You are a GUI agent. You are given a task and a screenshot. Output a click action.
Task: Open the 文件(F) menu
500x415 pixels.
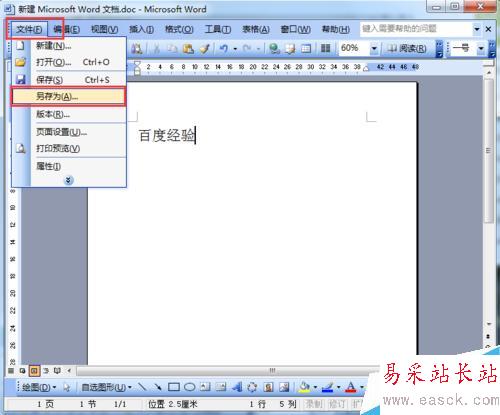[29, 29]
